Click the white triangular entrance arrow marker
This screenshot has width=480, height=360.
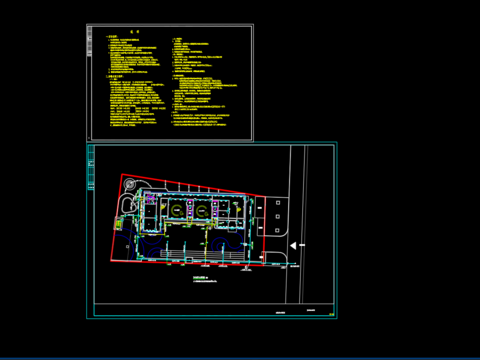293,246
